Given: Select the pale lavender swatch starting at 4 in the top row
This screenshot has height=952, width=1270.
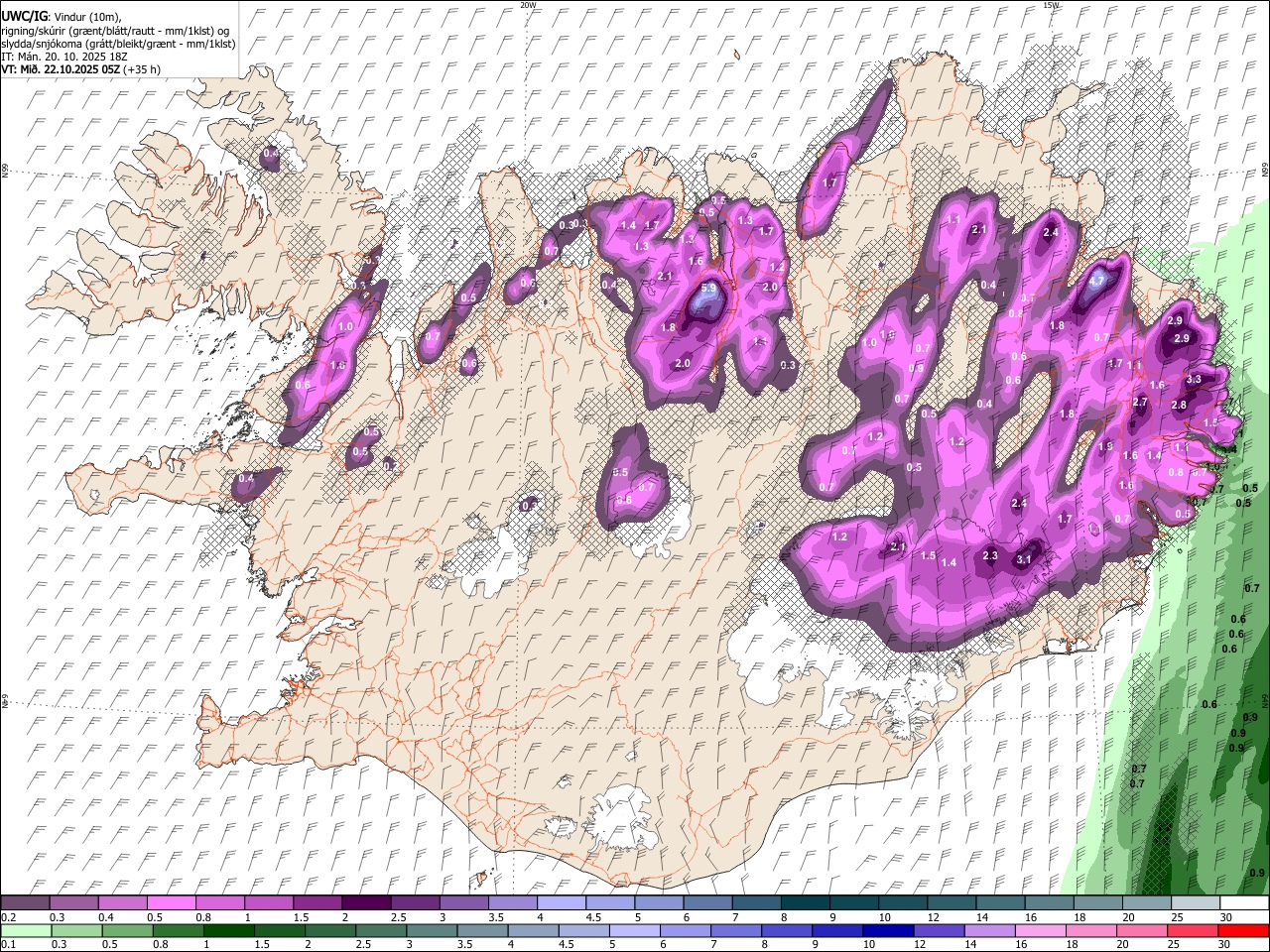Looking at the screenshot, I should 560,902.
